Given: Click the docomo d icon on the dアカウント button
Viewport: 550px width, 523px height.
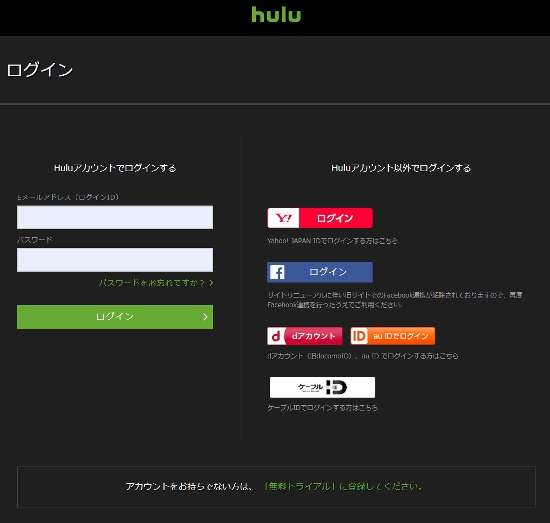Looking at the screenshot, I should (276, 336).
